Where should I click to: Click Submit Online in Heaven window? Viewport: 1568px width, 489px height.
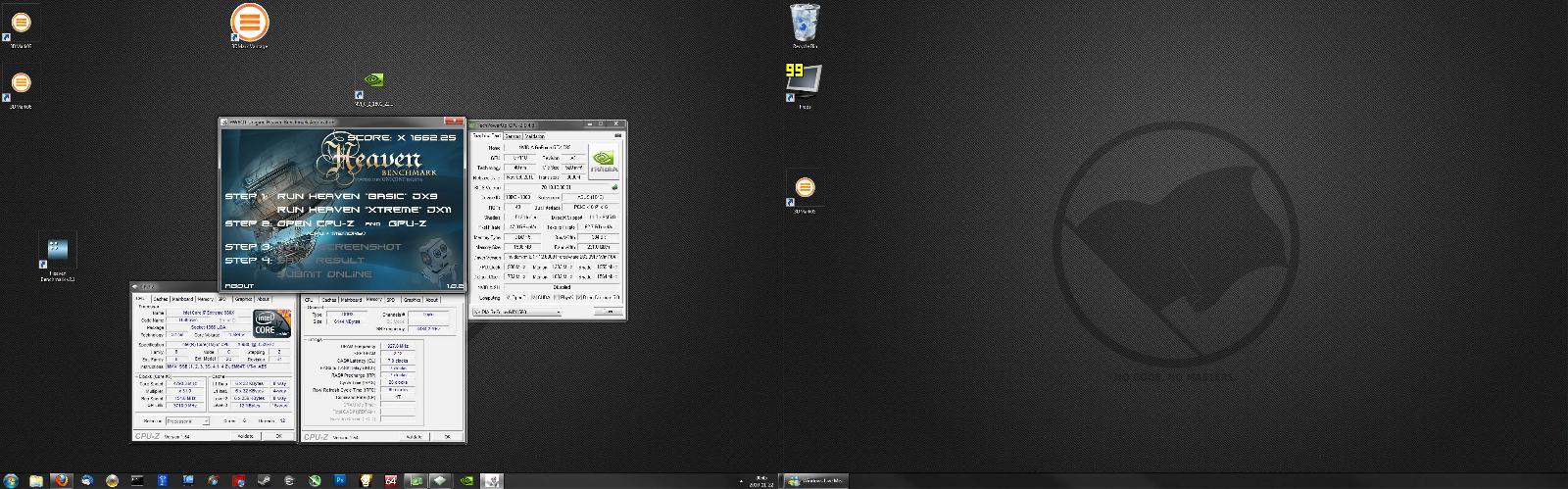pyautogui.click(x=324, y=275)
